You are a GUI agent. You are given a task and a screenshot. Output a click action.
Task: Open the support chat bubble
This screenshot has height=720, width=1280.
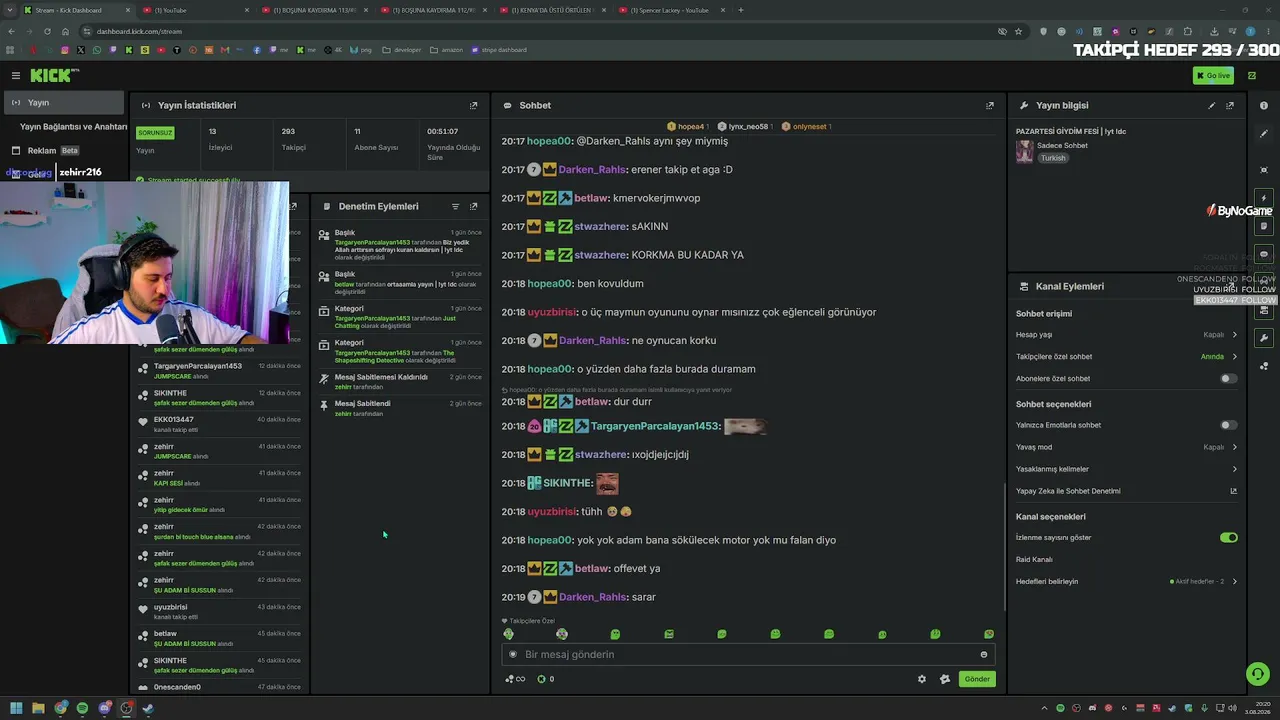(x=1258, y=674)
